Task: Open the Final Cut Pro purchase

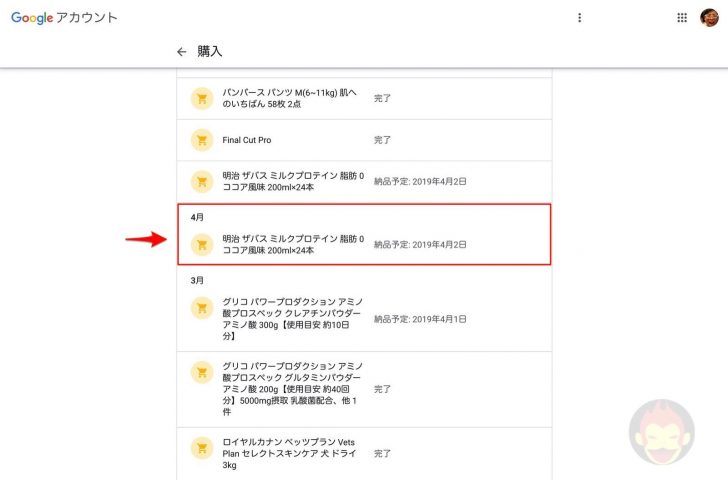Action: point(364,140)
